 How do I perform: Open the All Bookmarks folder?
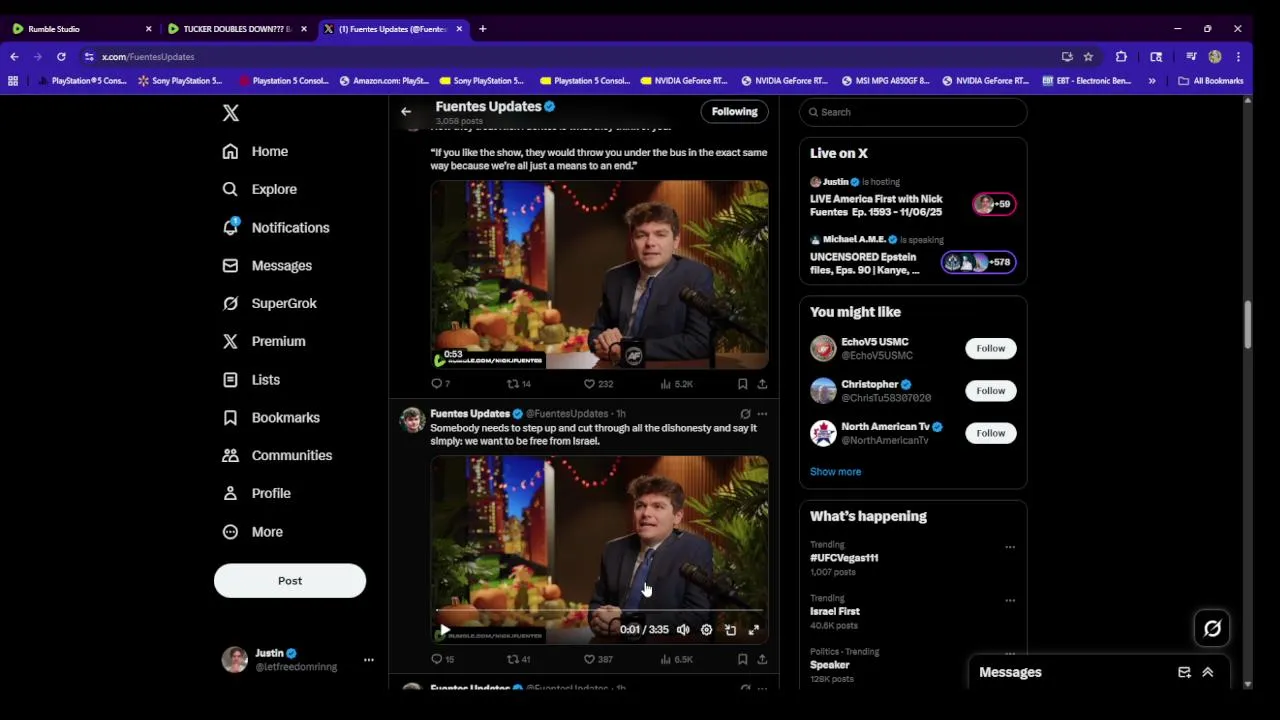pos(1211,81)
